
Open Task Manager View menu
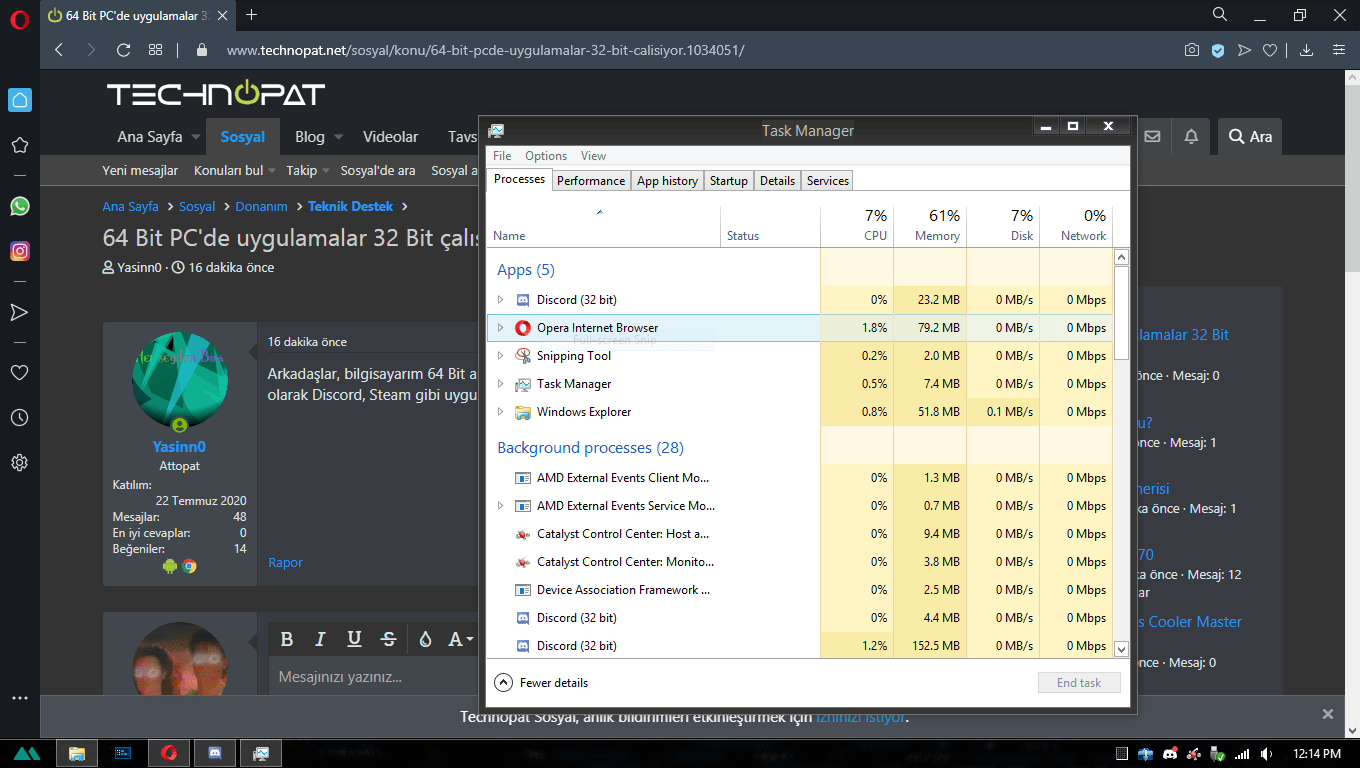(593, 156)
